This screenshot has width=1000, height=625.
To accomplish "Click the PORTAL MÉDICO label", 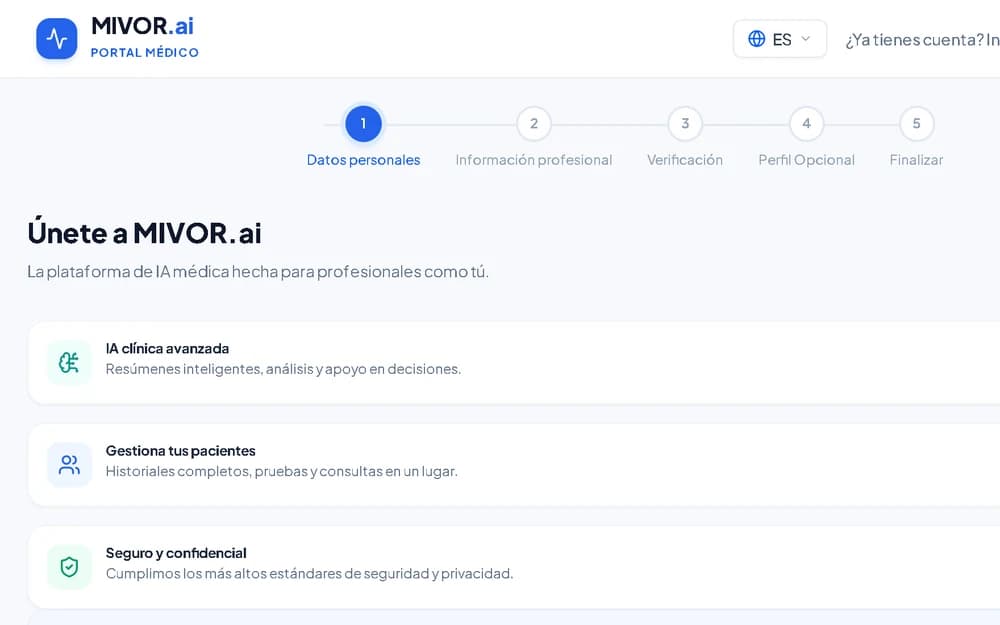I will [x=144, y=53].
